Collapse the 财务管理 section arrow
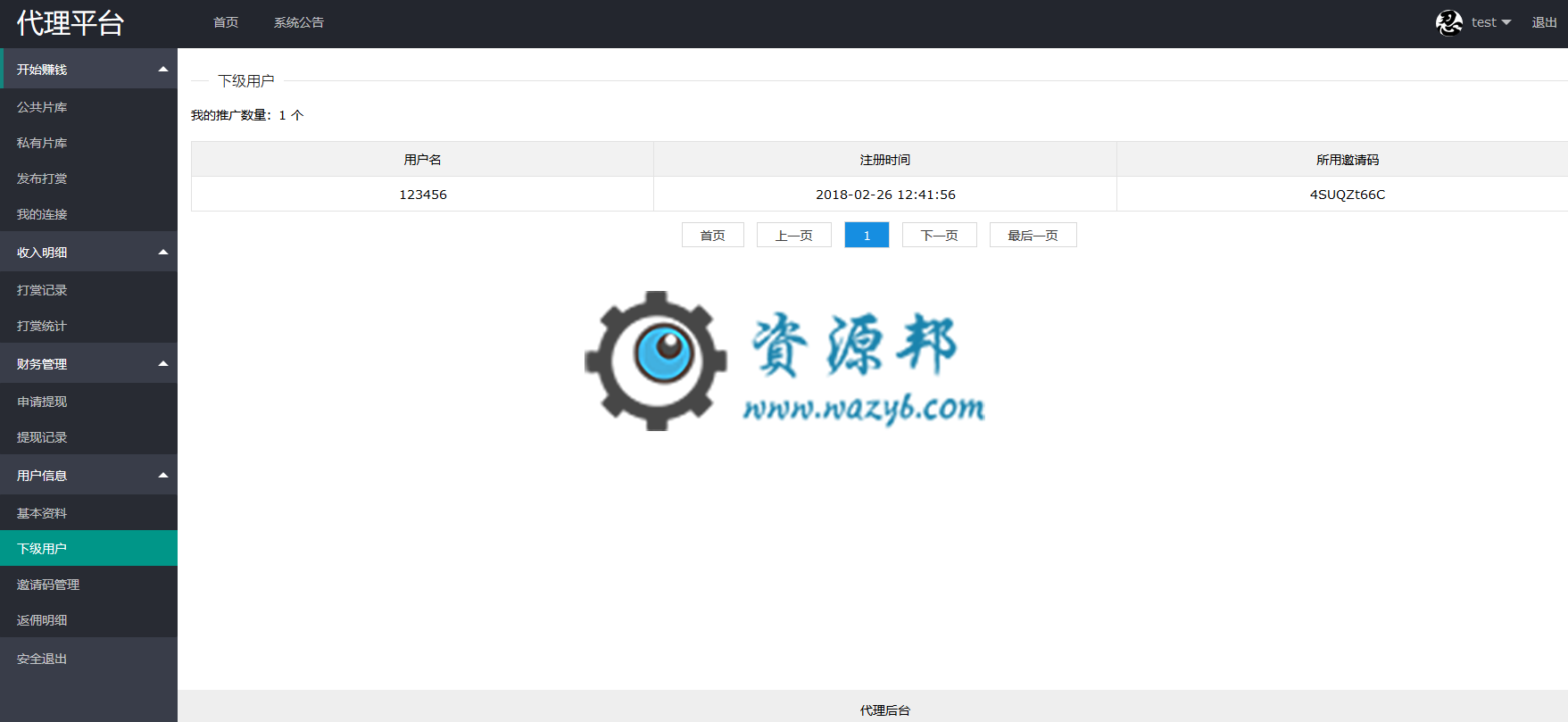1568x722 pixels. [163, 364]
